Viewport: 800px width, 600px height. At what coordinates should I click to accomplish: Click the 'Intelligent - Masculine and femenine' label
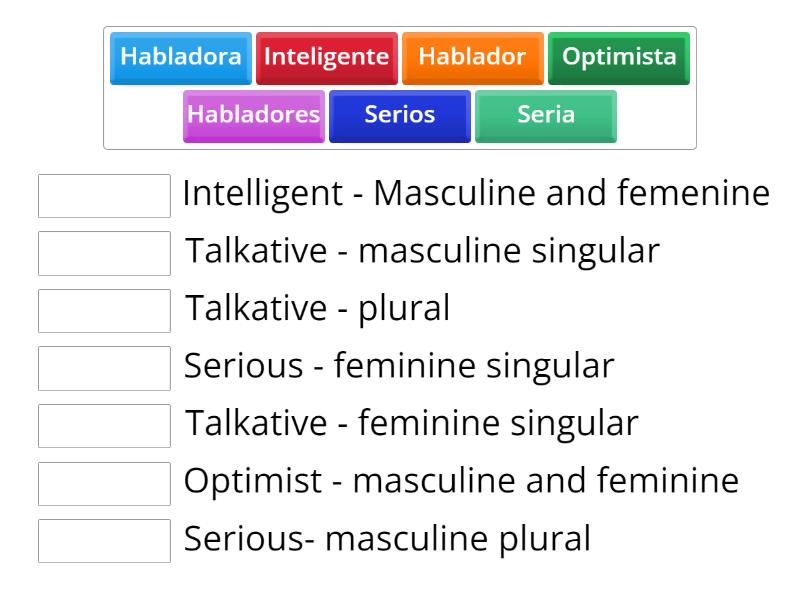click(x=475, y=194)
